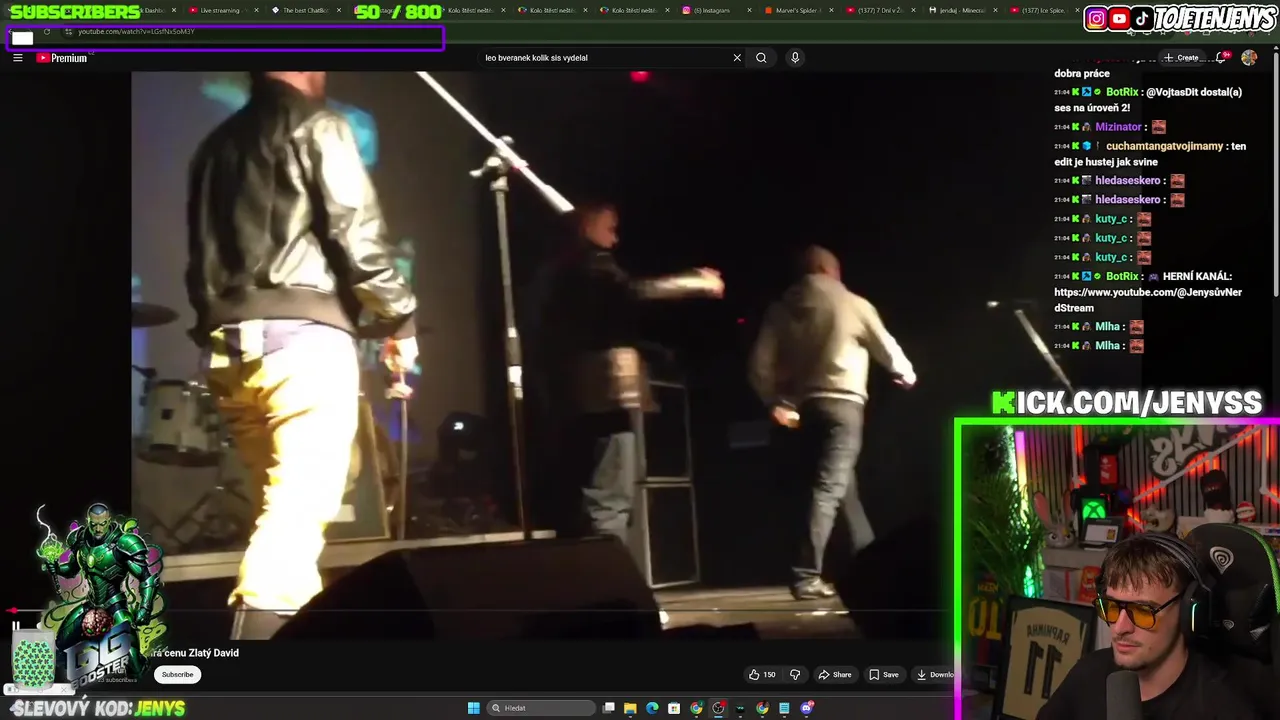Open Discord from the taskbar
Image resolution: width=1280 pixels, height=720 pixels.
(x=807, y=708)
